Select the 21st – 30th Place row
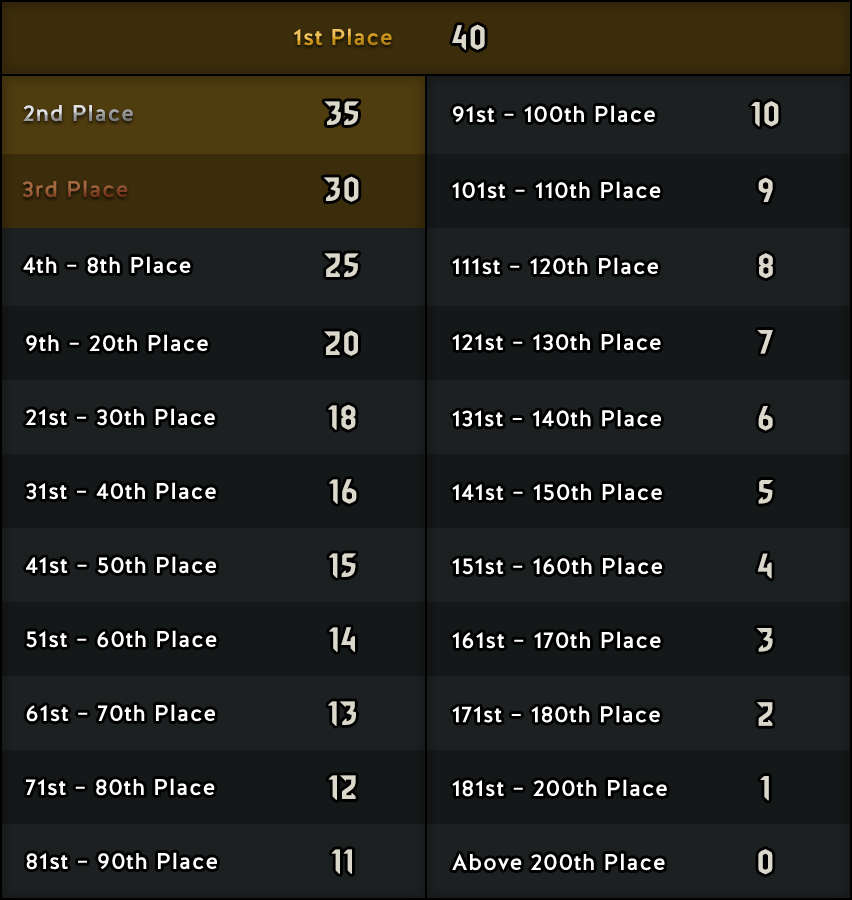Screen dimensions: 852x900 point(214,417)
